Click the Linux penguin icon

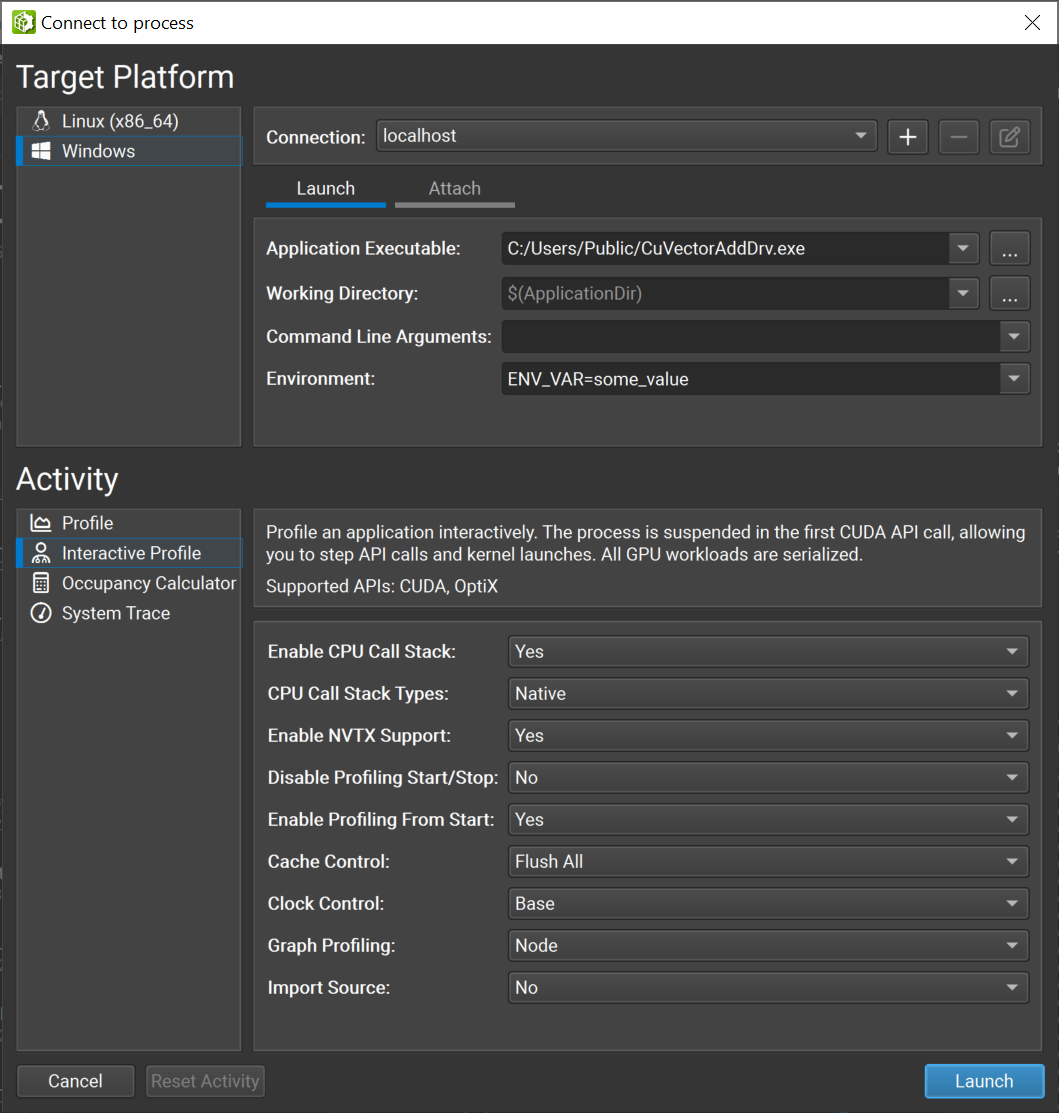point(41,121)
